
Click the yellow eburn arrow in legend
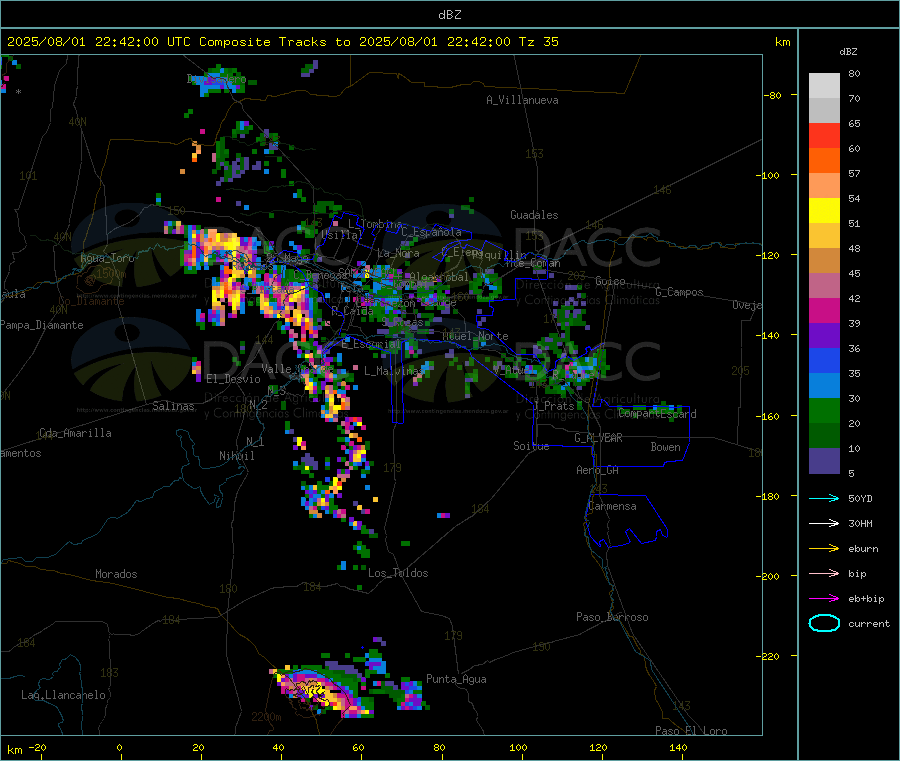[x=824, y=549]
